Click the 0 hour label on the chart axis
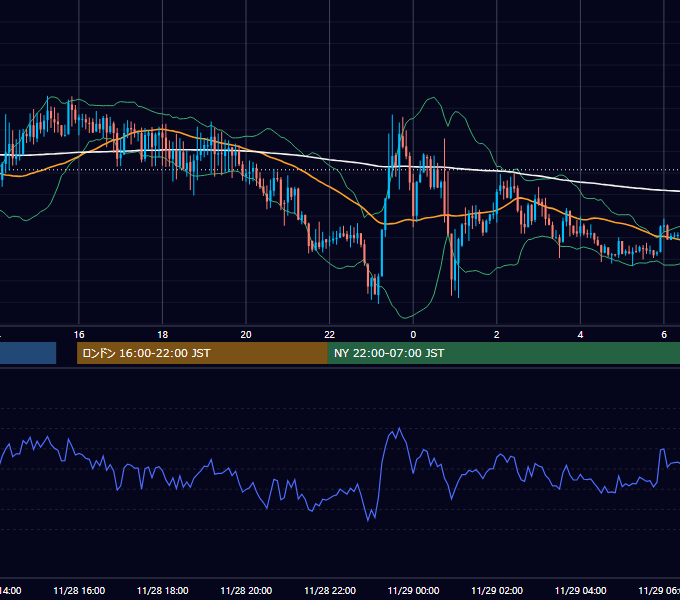This screenshot has height=600, width=680. click(413, 335)
